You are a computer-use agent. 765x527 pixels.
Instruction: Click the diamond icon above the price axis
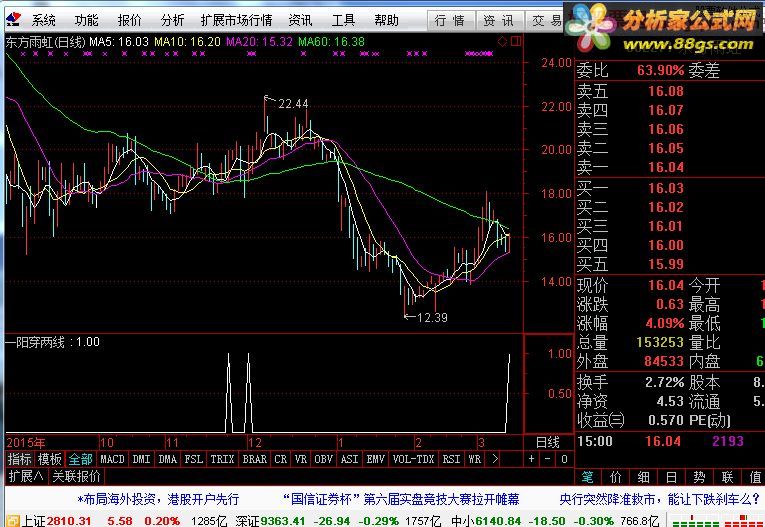coord(502,41)
